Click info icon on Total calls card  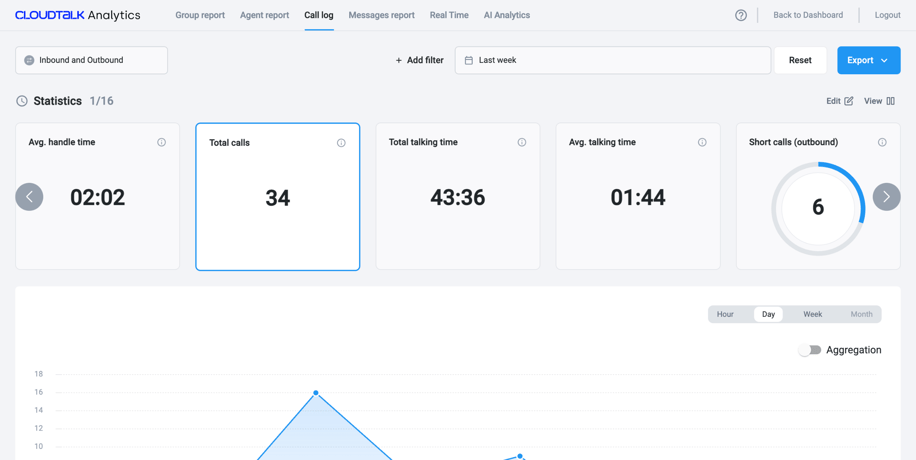(x=341, y=143)
